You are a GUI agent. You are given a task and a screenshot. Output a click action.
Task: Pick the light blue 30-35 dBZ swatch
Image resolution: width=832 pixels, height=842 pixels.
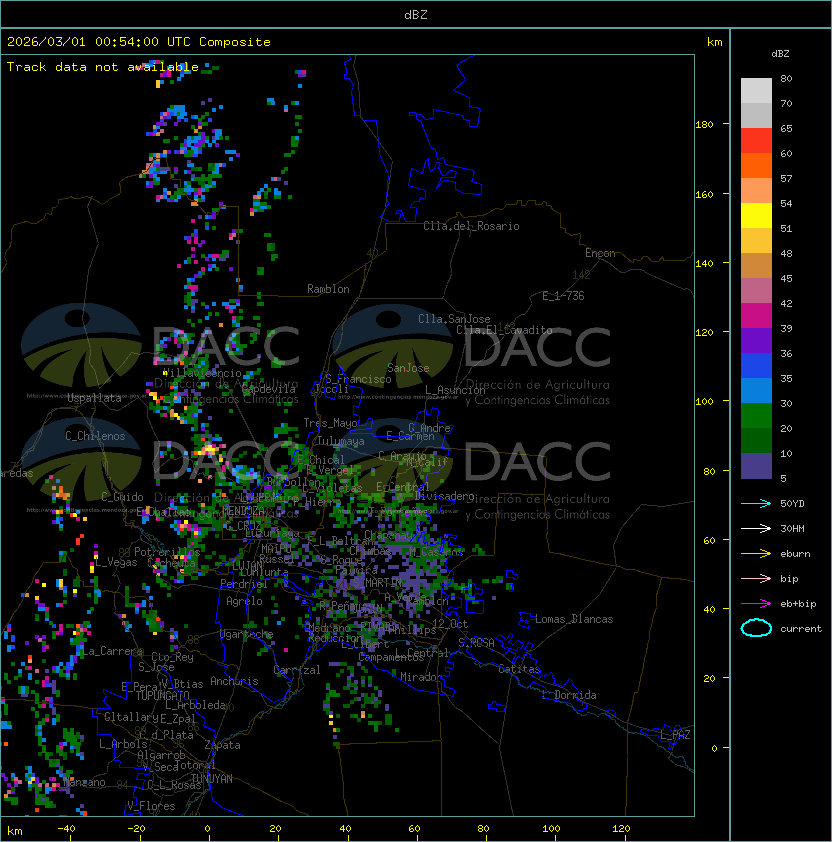[756, 390]
